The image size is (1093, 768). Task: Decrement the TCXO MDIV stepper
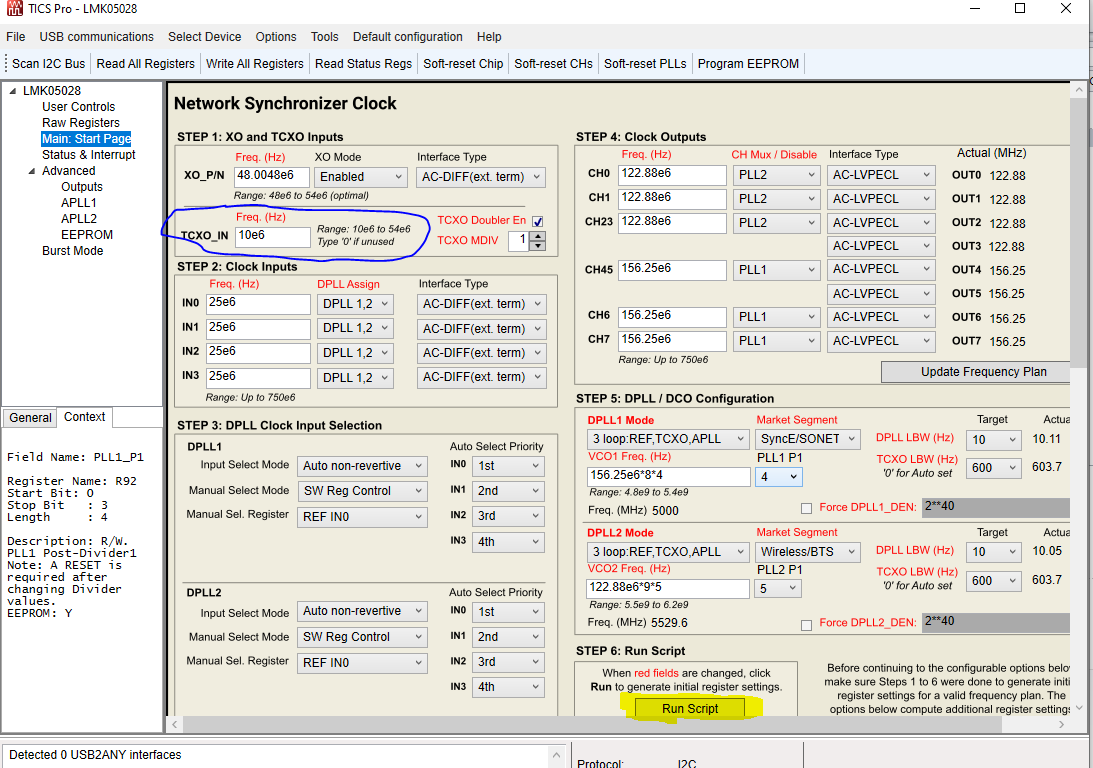tap(537, 246)
